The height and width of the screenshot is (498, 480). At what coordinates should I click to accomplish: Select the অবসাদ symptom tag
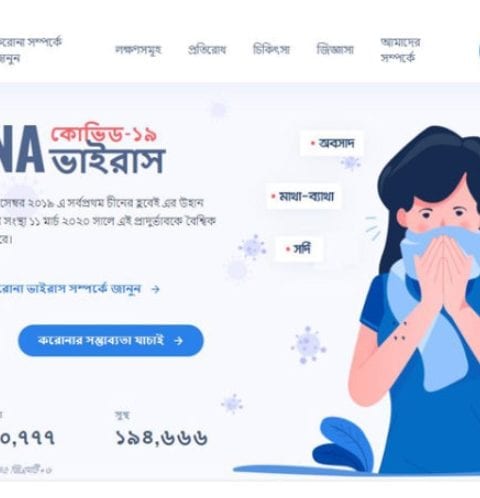[331, 143]
